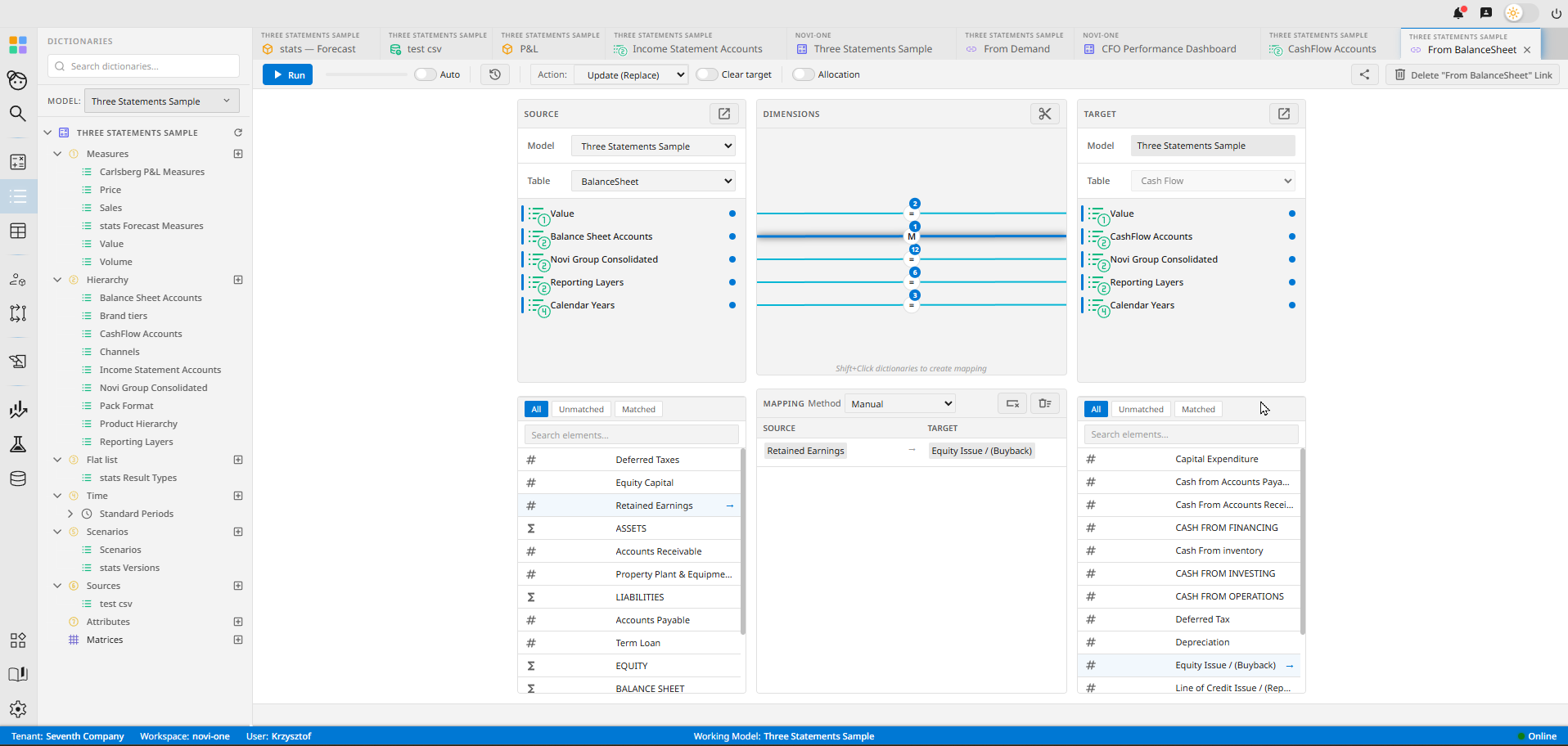Image resolution: width=1568 pixels, height=746 pixels.
Task: Open the Target Table Cash Flow dropdown
Action: [1213, 181]
